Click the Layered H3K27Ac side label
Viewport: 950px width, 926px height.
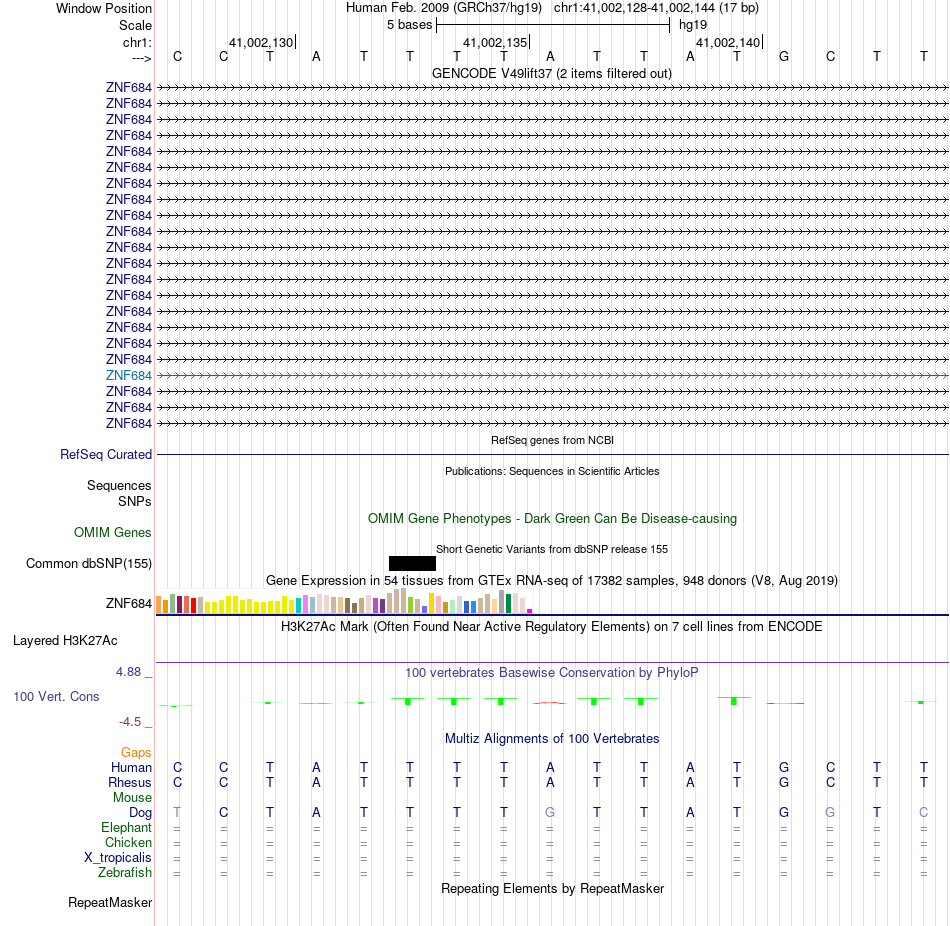(x=65, y=641)
